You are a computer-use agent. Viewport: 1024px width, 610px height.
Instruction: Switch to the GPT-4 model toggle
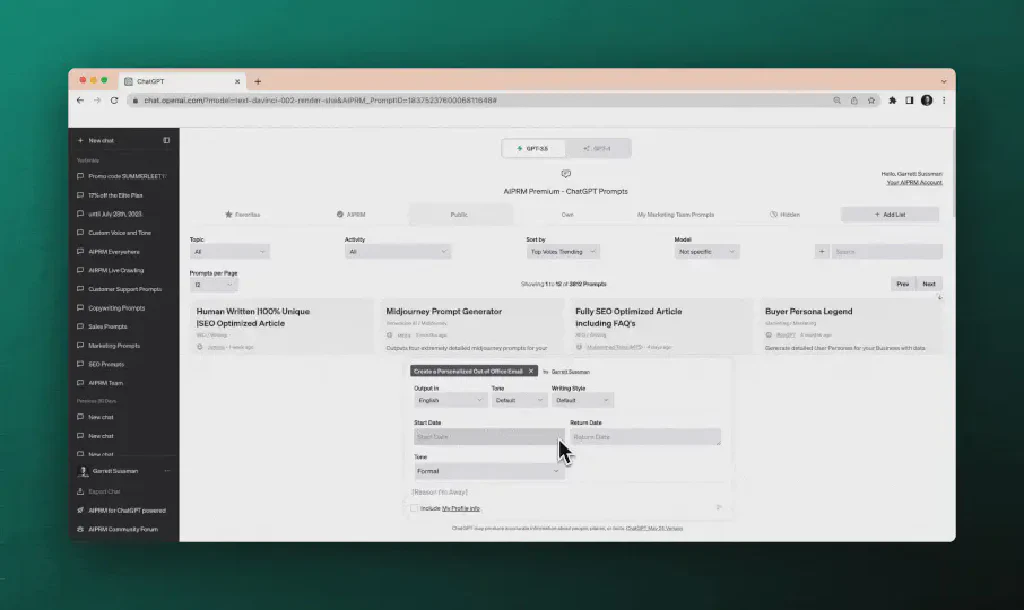point(598,148)
